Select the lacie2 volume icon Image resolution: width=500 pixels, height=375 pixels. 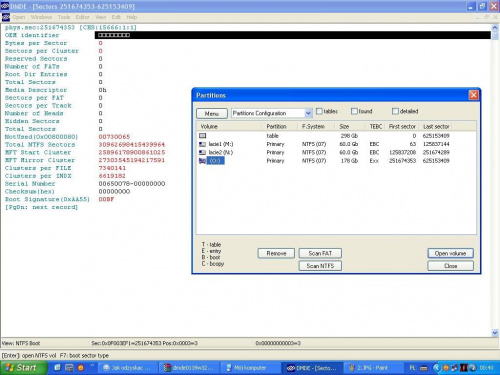202,152
